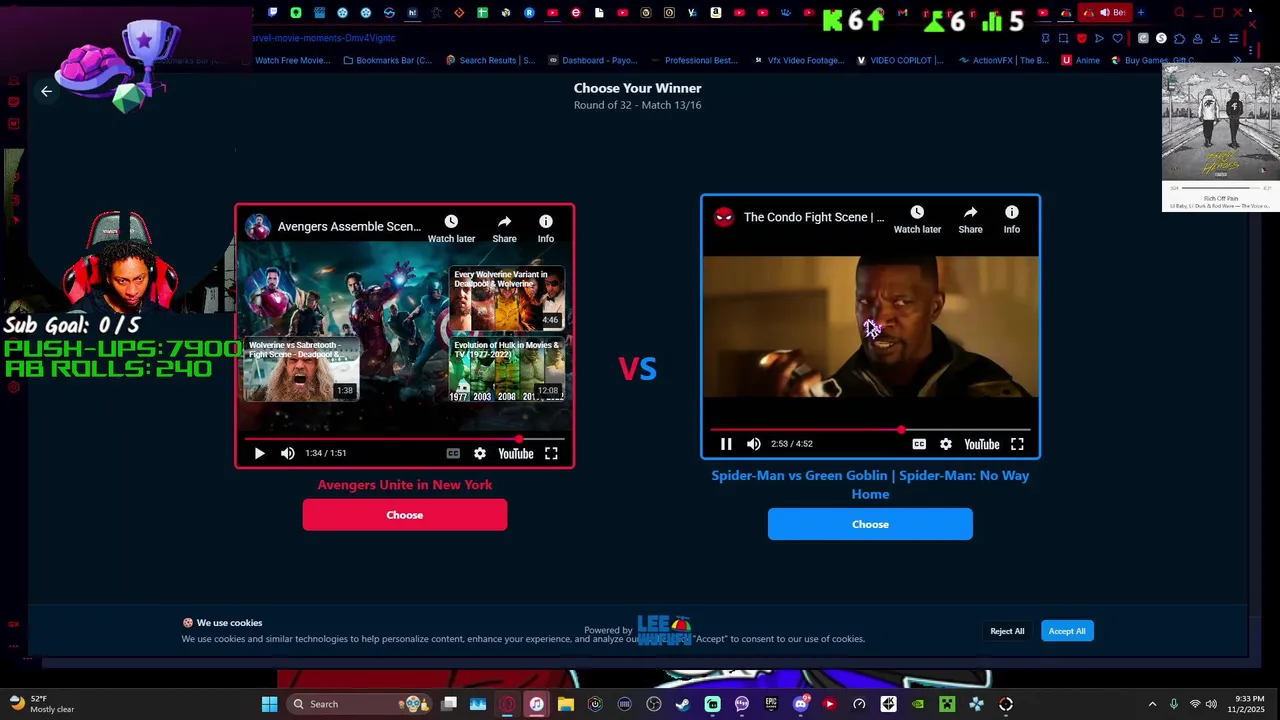Open YouTube logo on Condo Fight player
Image resolution: width=1280 pixels, height=720 pixels.
982,444
